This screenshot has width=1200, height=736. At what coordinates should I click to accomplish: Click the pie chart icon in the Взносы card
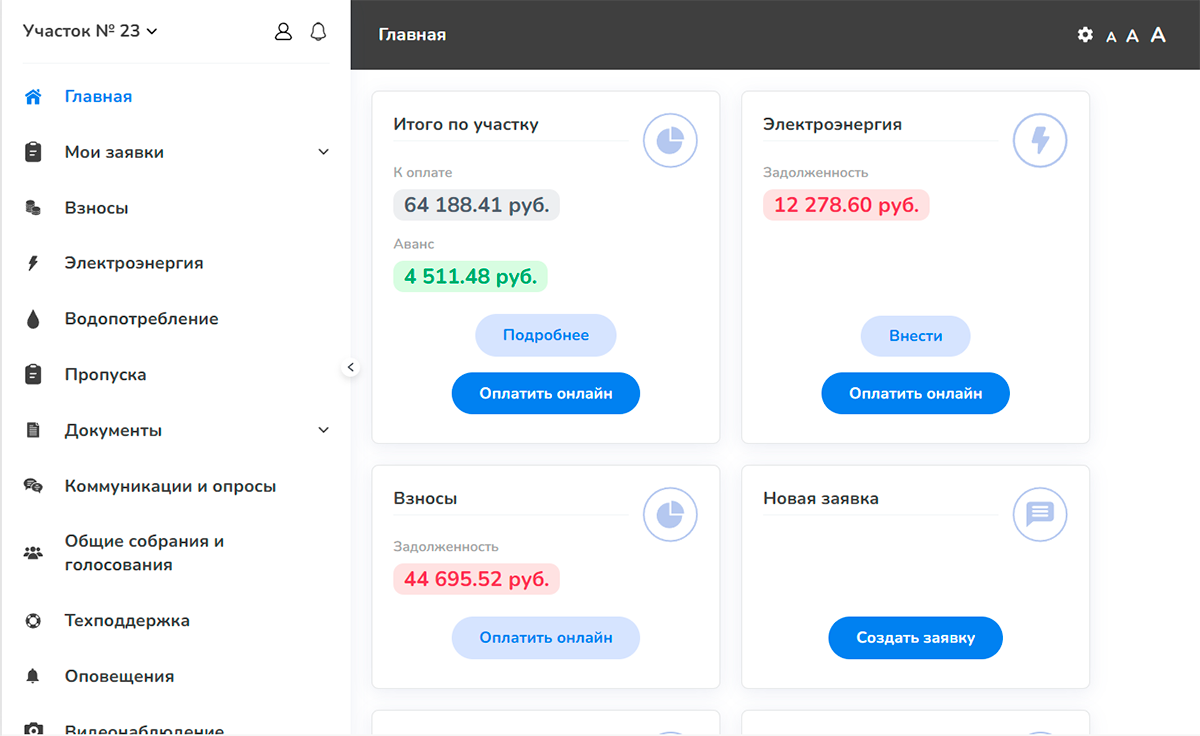tap(670, 514)
